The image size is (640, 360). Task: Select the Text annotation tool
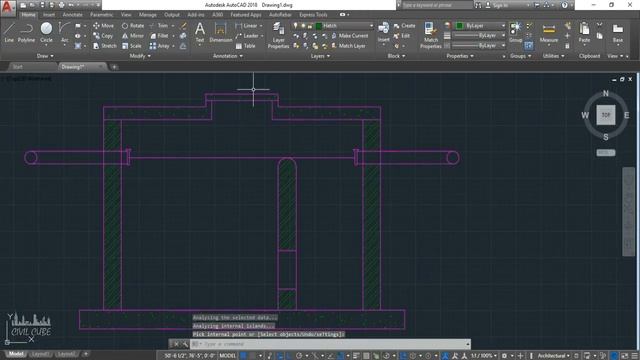coord(200,33)
